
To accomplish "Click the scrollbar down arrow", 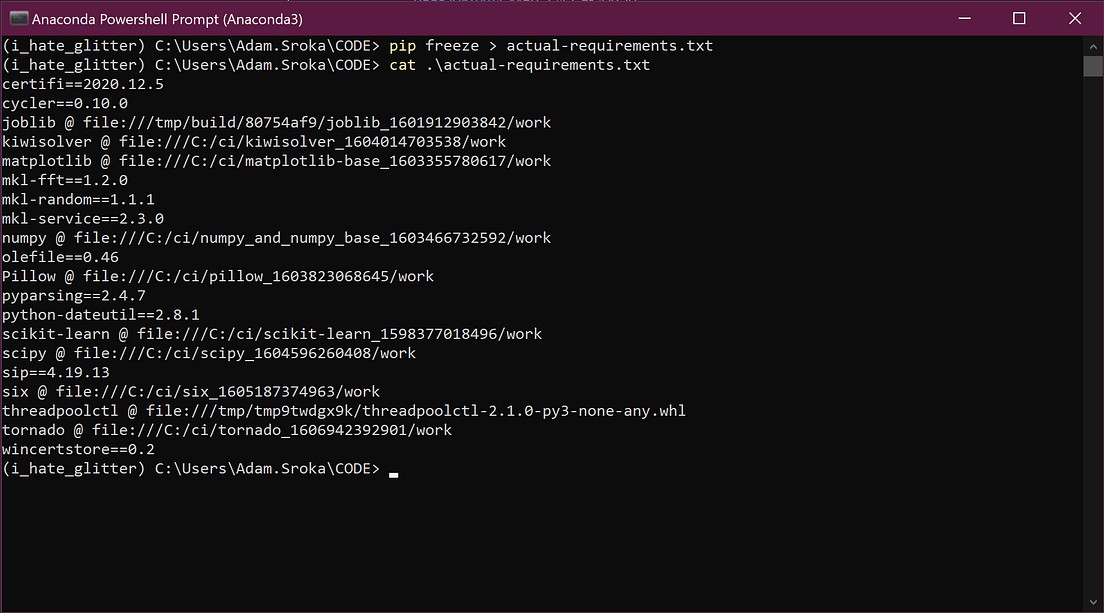I will 1092,601.
